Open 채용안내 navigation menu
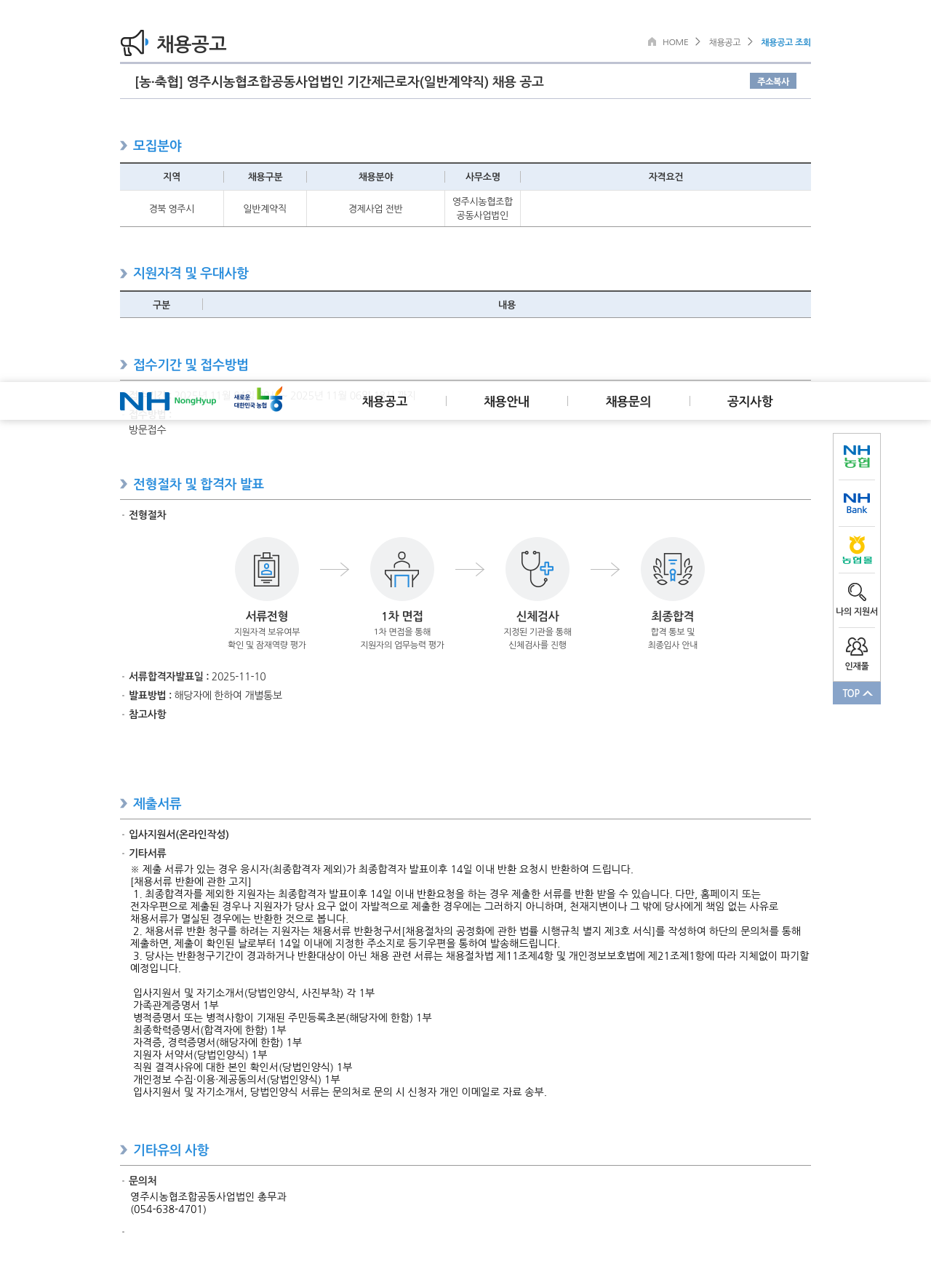This screenshot has height=1288, width=931. tap(506, 401)
